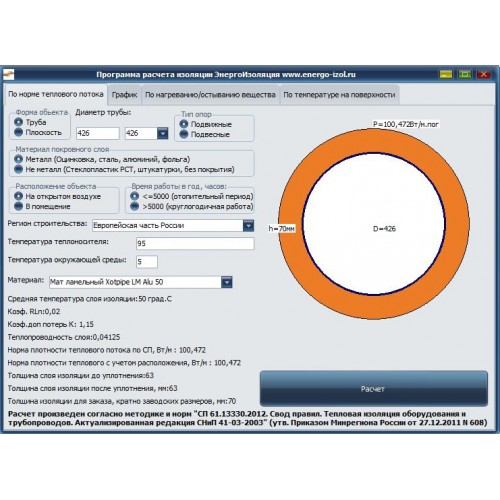
Task: Select the Труба shape radio button
Action: (19, 122)
